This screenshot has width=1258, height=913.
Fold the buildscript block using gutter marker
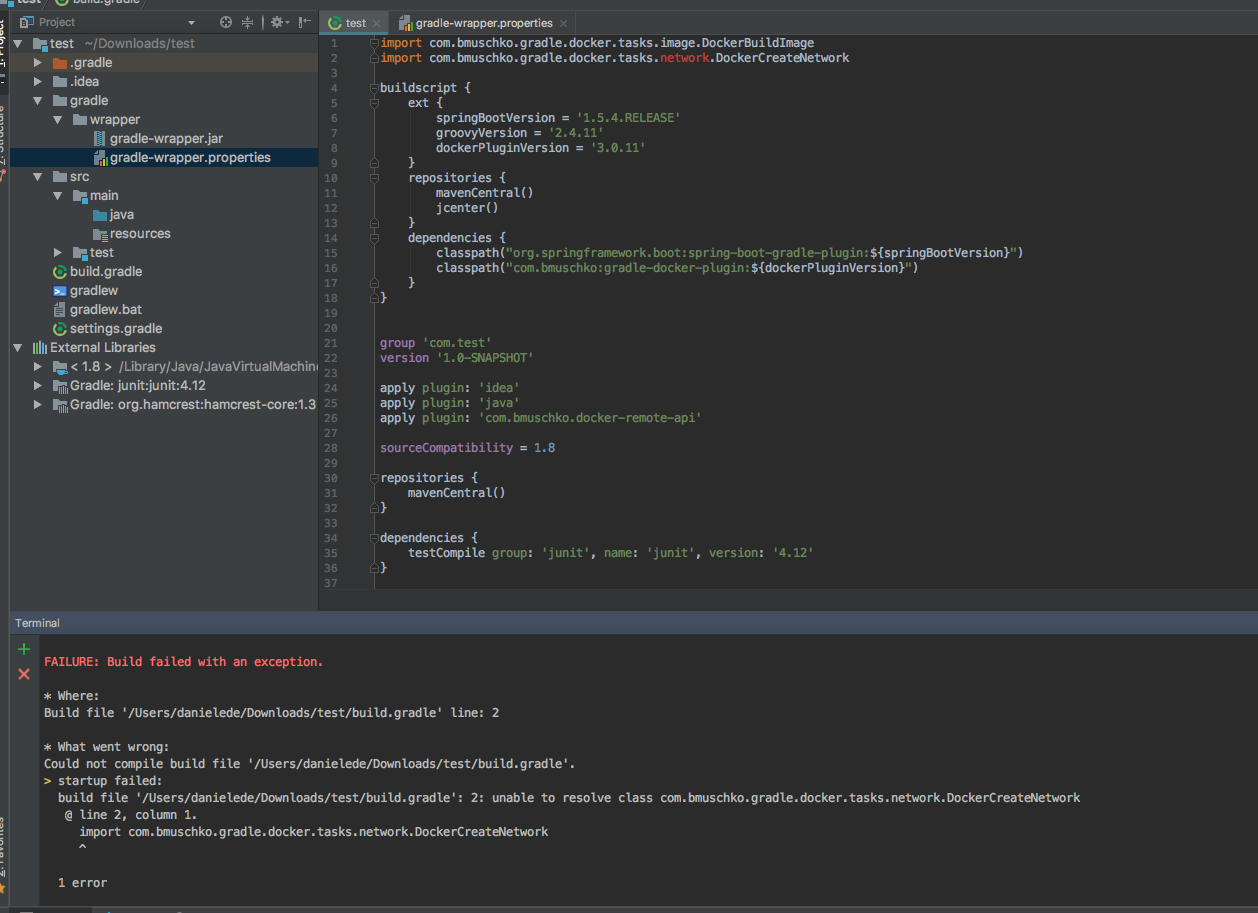[374, 87]
